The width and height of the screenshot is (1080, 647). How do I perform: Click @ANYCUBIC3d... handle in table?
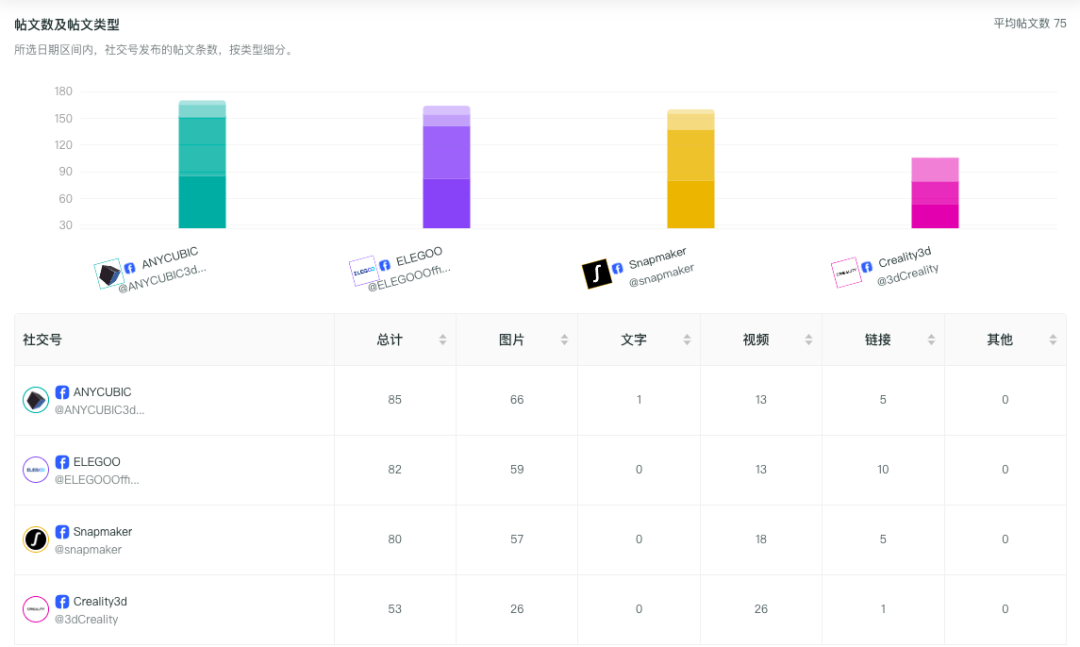coord(100,410)
